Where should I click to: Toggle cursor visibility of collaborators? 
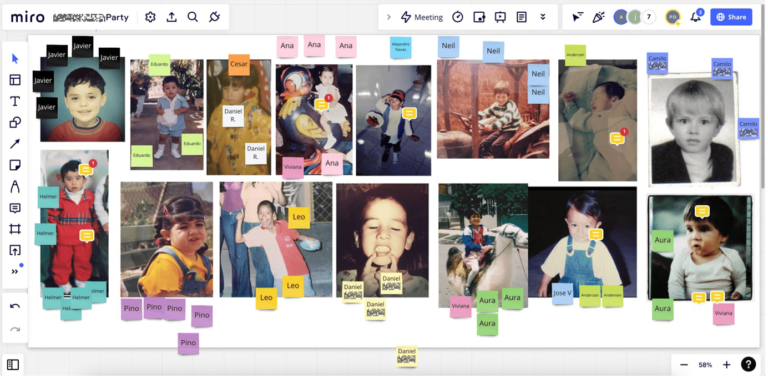(x=578, y=17)
